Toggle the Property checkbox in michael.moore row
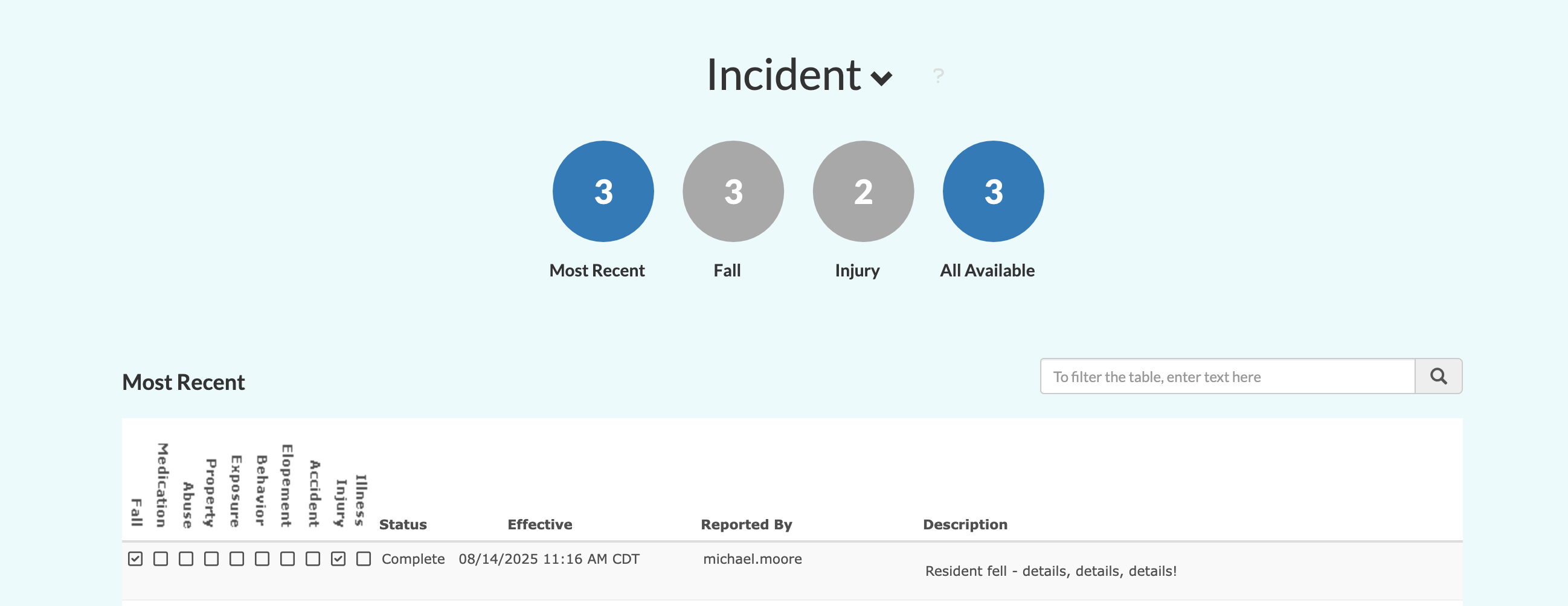Screen dimensions: 1568x606 click(211, 558)
